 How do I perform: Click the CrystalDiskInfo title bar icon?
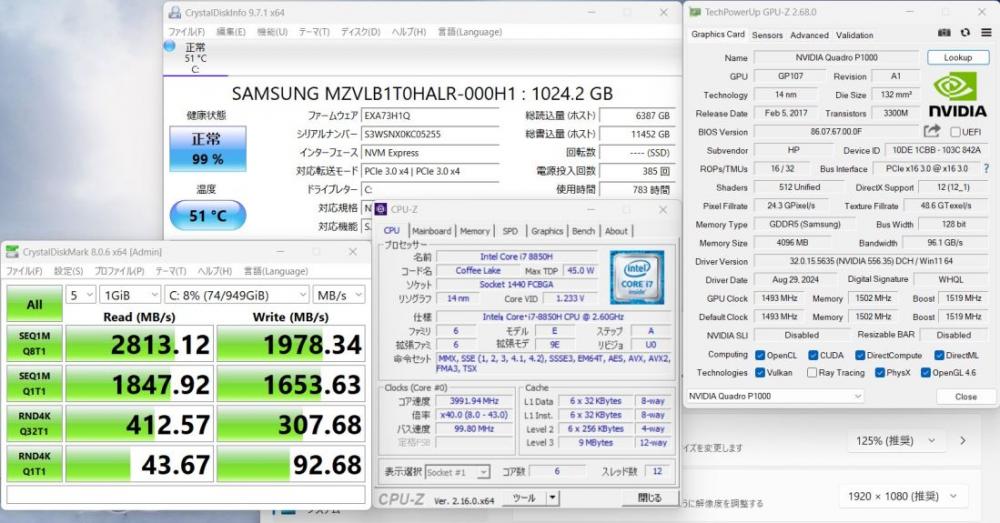(x=175, y=13)
